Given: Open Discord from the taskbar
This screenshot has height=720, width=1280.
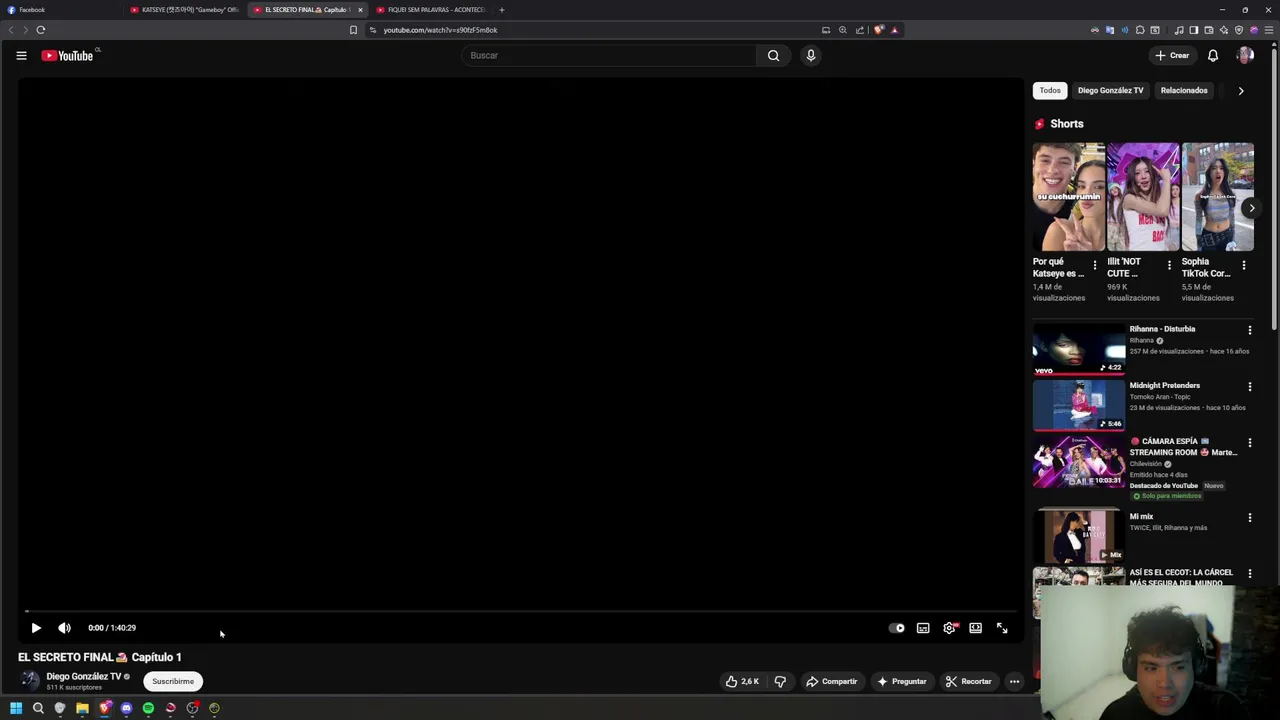Looking at the screenshot, I should tap(126, 708).
